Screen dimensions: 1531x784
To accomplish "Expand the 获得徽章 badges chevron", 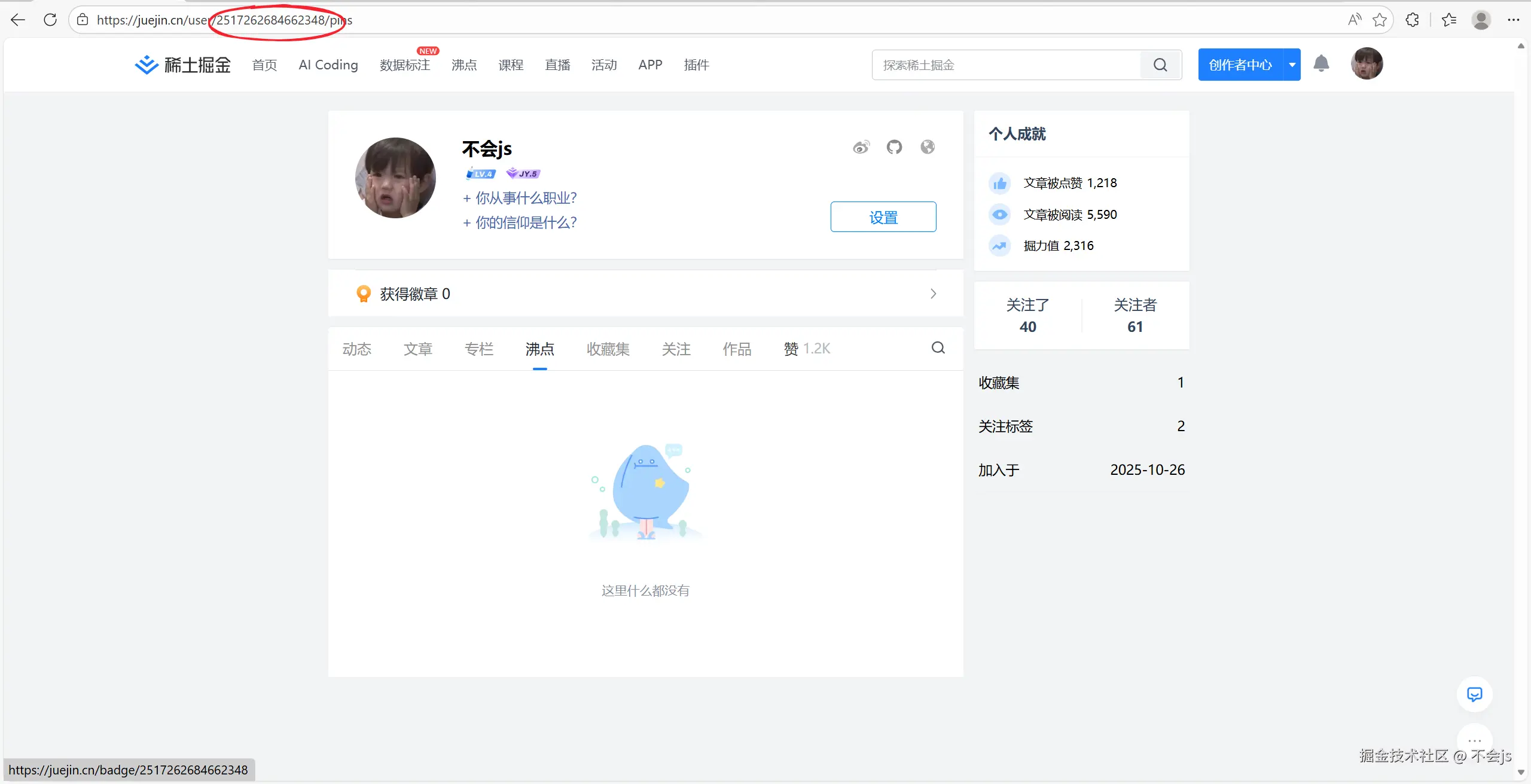I will coord(933,294).
